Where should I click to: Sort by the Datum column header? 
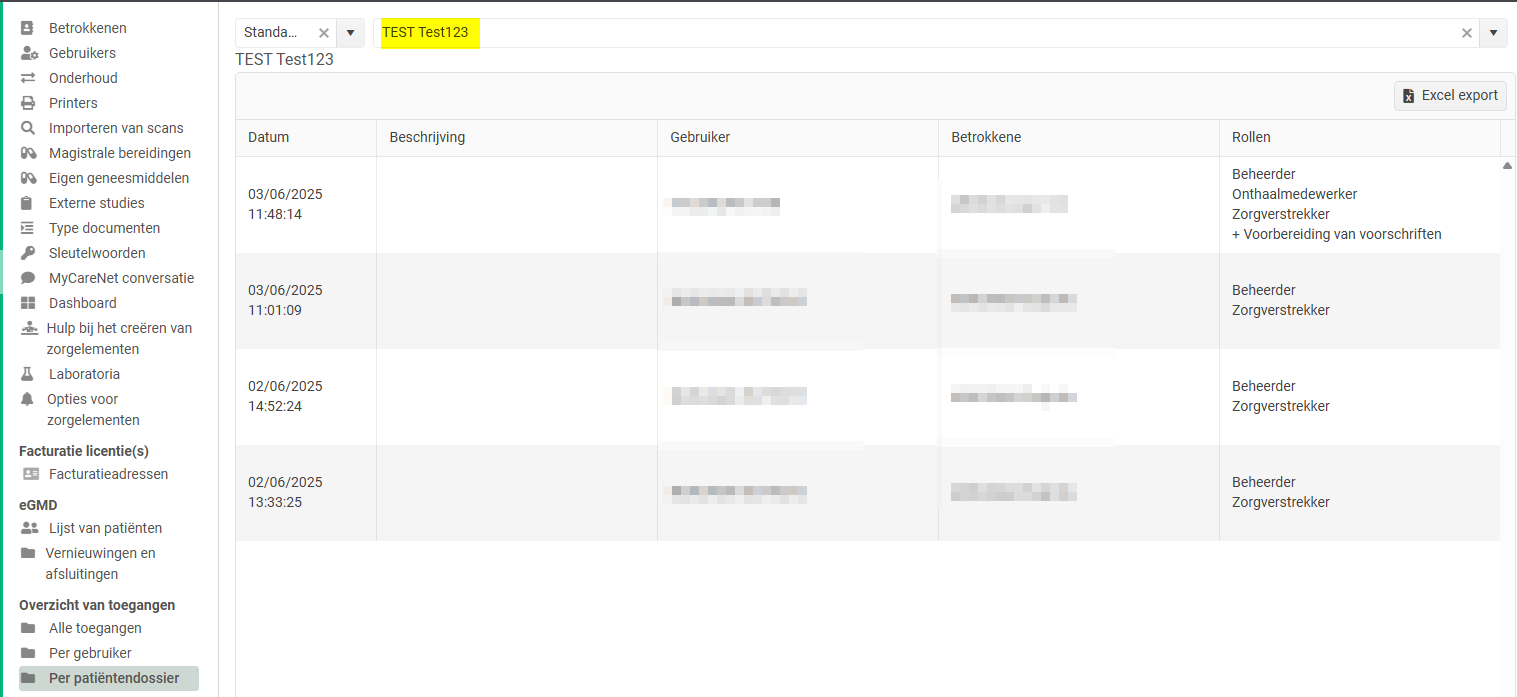(x=268, y=137)
